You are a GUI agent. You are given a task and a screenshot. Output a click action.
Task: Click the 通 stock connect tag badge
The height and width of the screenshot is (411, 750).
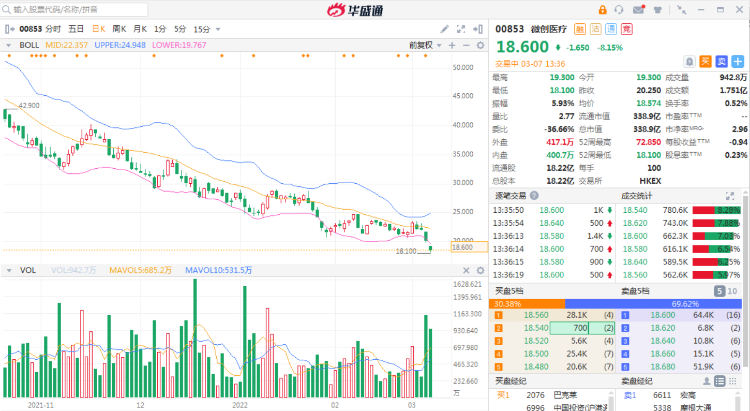click(x=611, y=29)
